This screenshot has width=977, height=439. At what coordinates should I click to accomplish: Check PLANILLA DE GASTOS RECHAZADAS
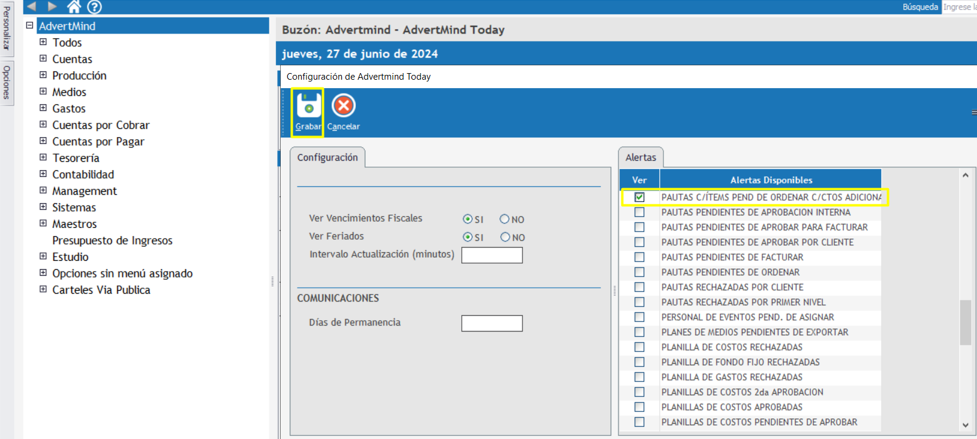point(639,377)
